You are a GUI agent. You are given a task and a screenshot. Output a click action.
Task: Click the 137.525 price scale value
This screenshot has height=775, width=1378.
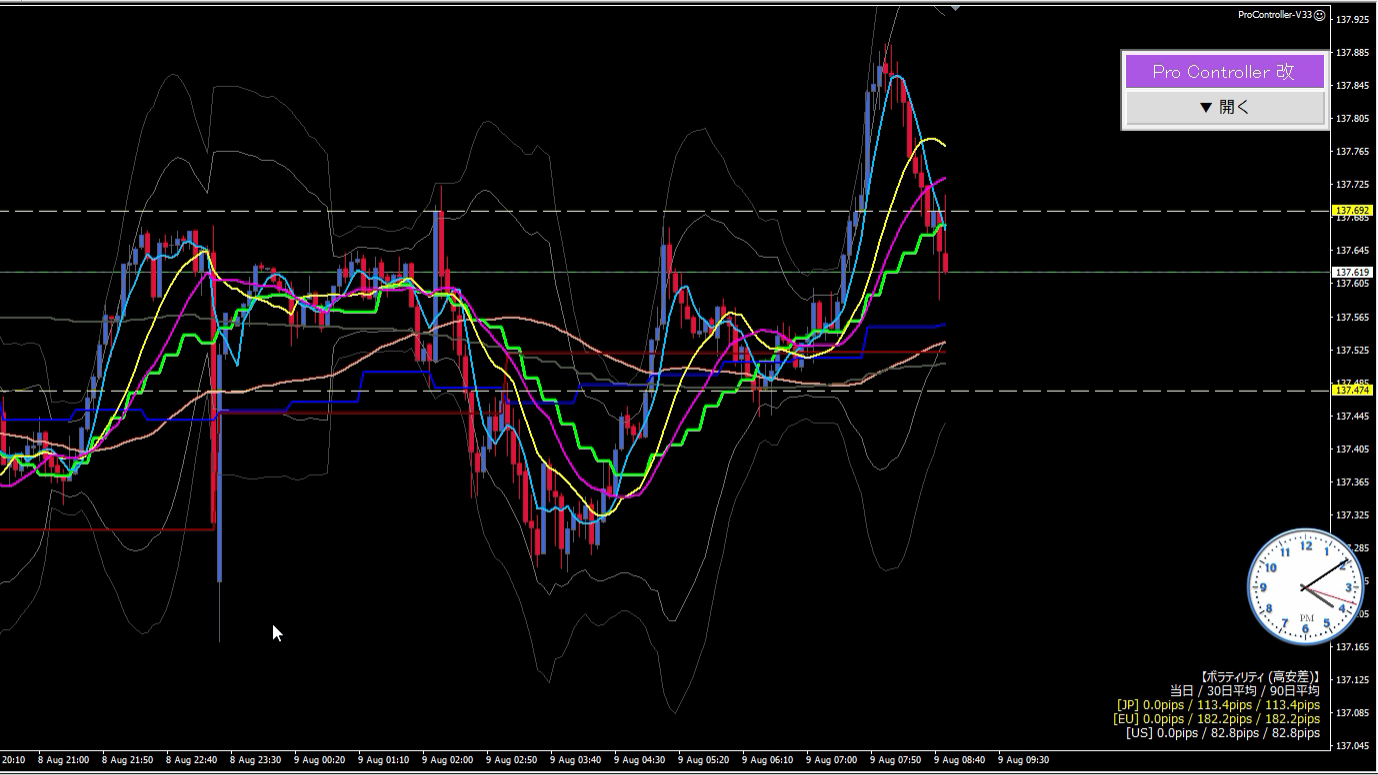[1352, 350]
